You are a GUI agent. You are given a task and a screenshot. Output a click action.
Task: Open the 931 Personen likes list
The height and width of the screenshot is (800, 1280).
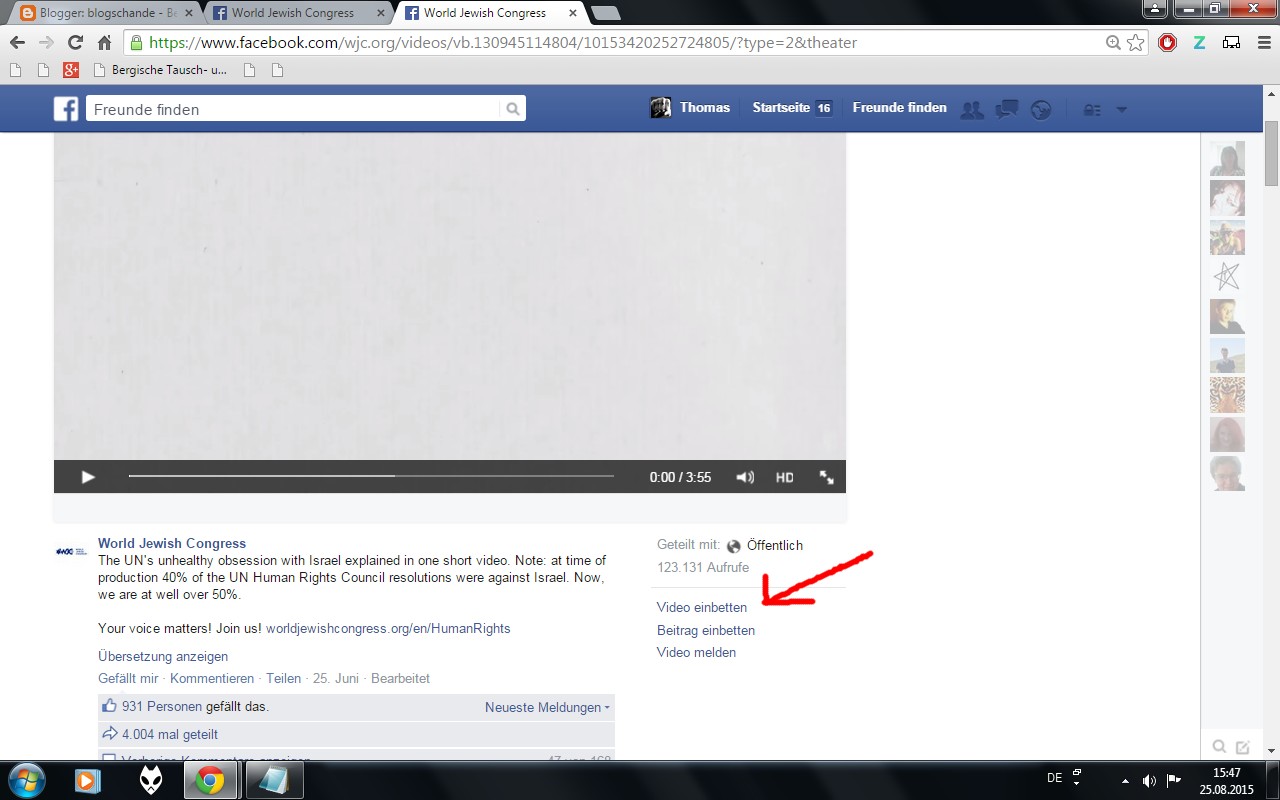162,706
